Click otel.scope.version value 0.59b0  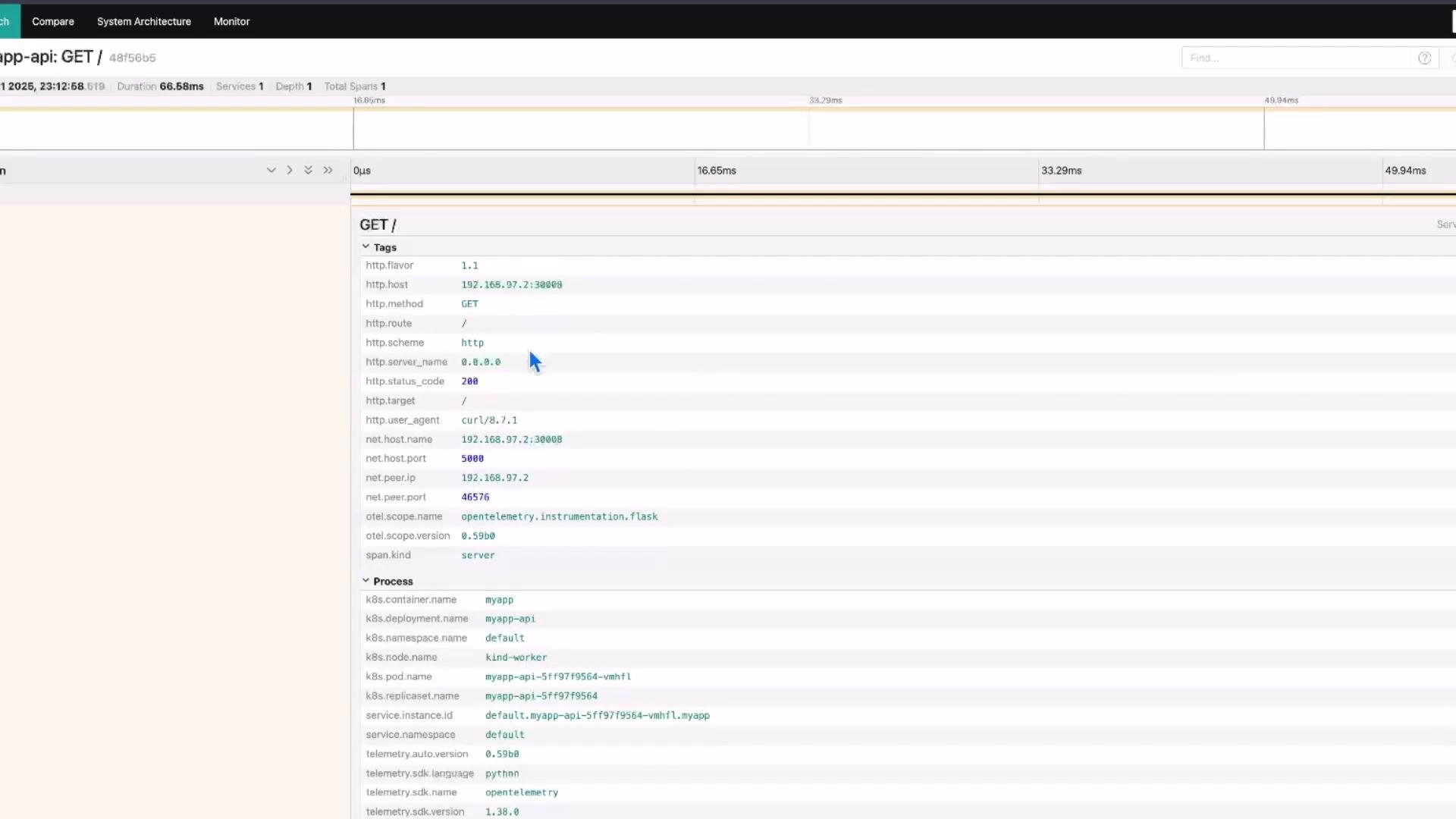[478, 536]
